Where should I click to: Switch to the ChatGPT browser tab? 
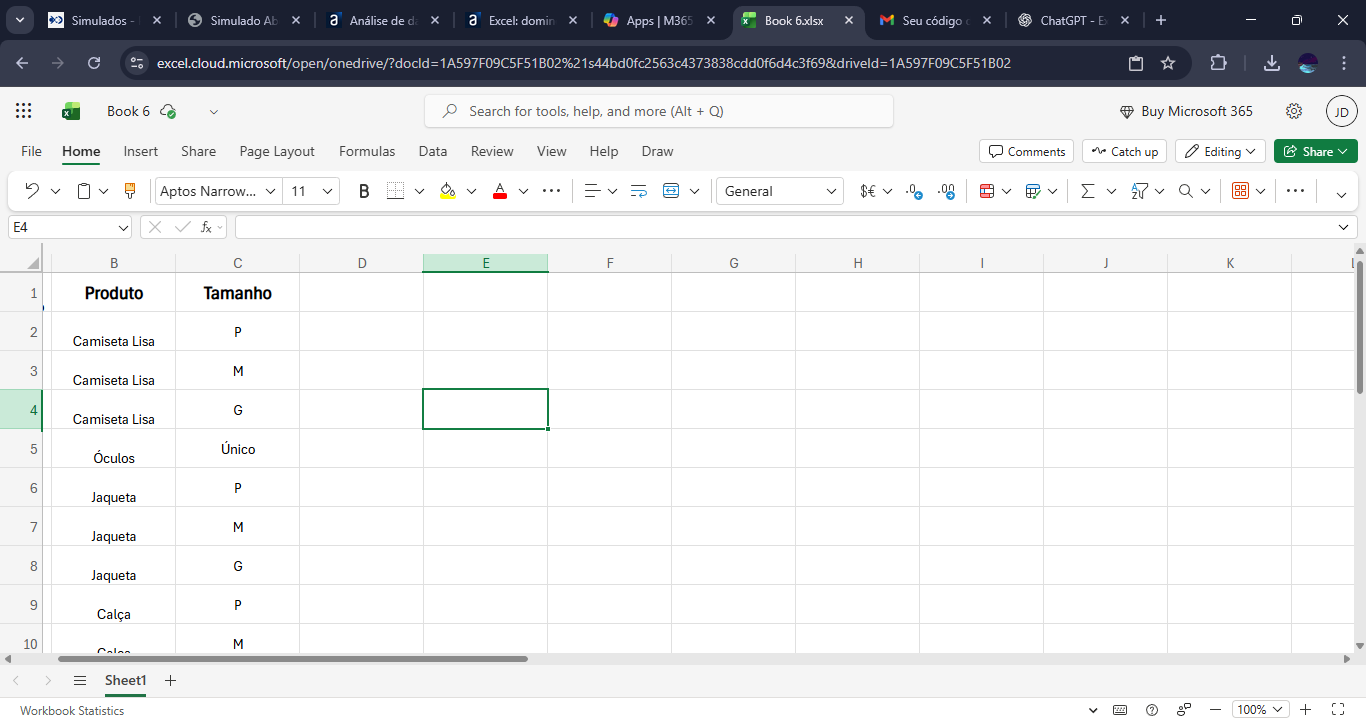tap(1073, 20)
